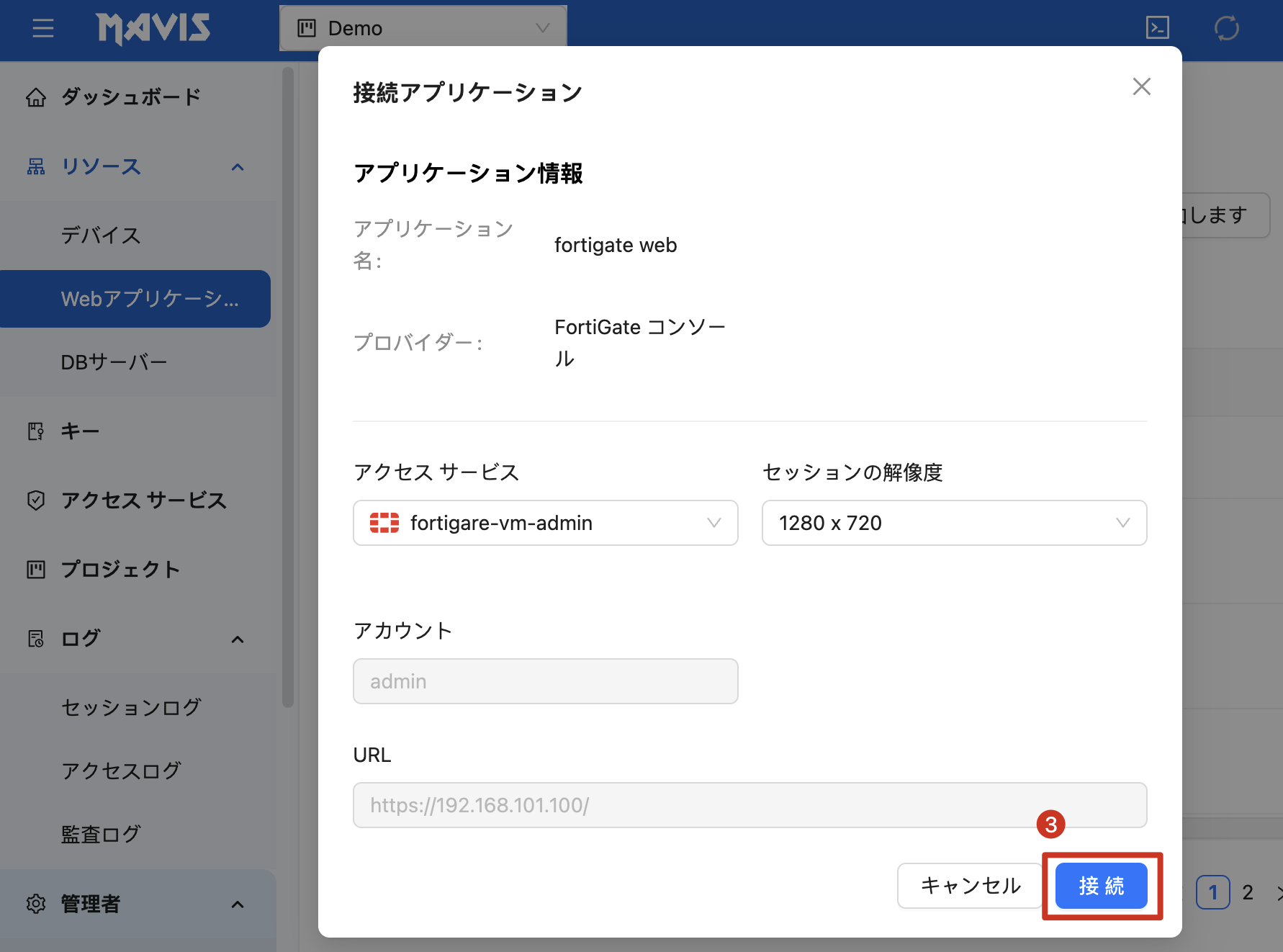Collapse the リソース menu section
The width and height of the screenshot is (1283, 952).
[x=238, y=167]
